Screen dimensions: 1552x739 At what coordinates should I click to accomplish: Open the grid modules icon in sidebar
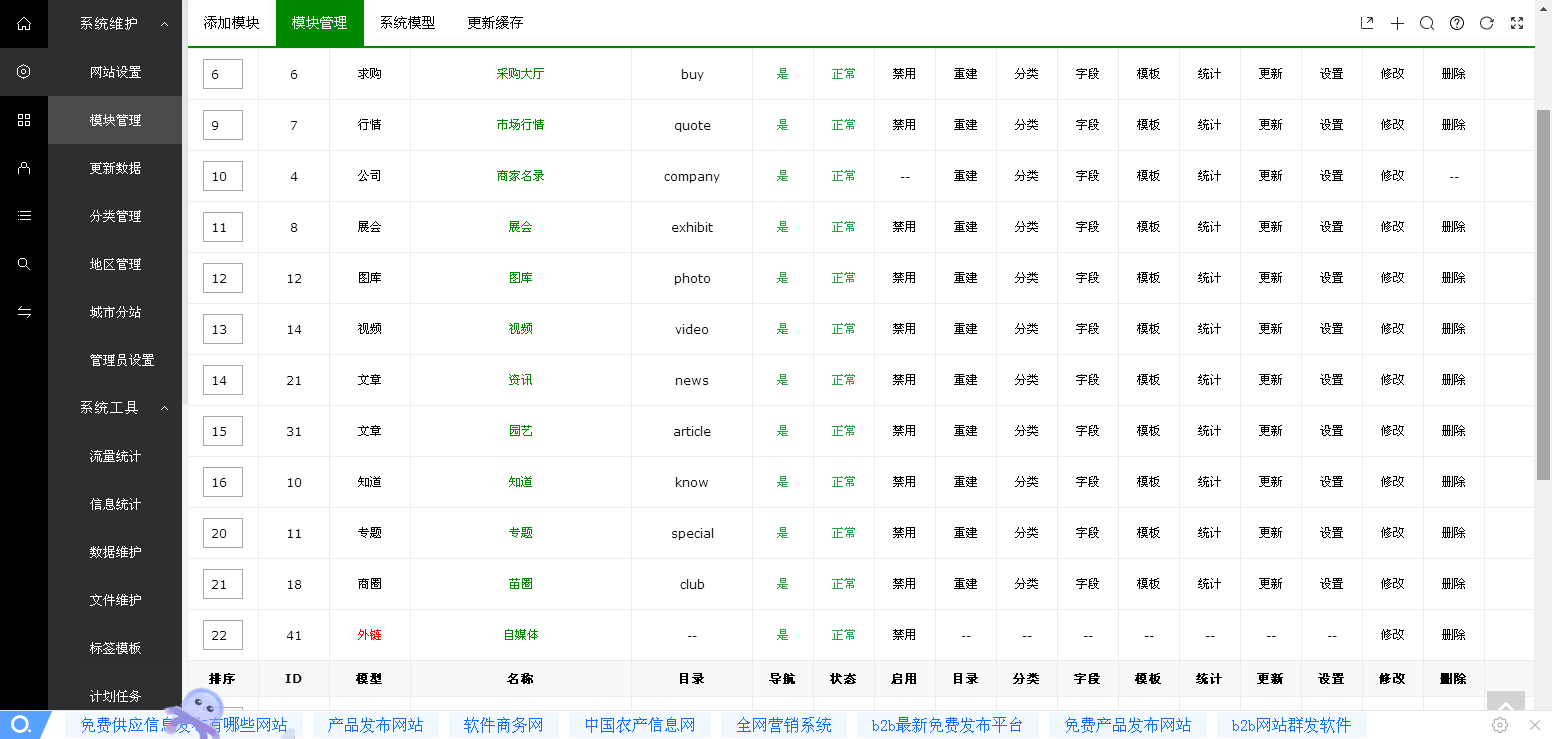(x=24, y=120)
